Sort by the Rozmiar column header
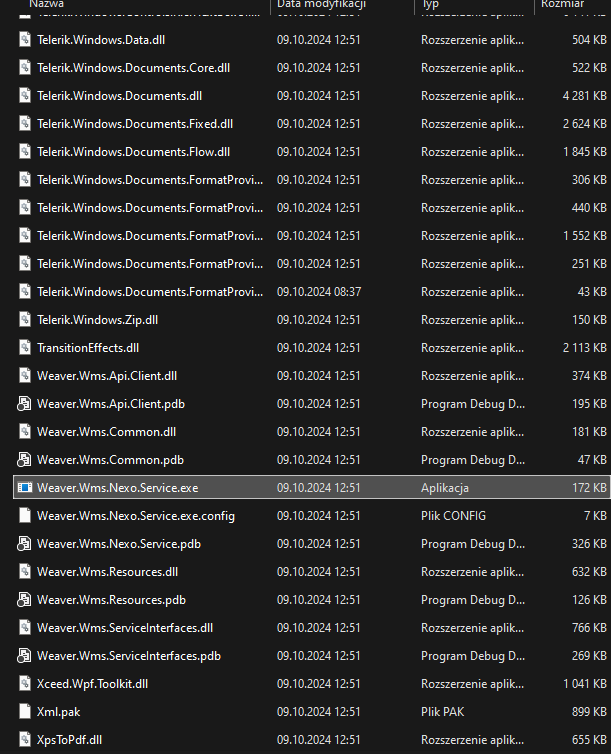 (x=562, y=4)
